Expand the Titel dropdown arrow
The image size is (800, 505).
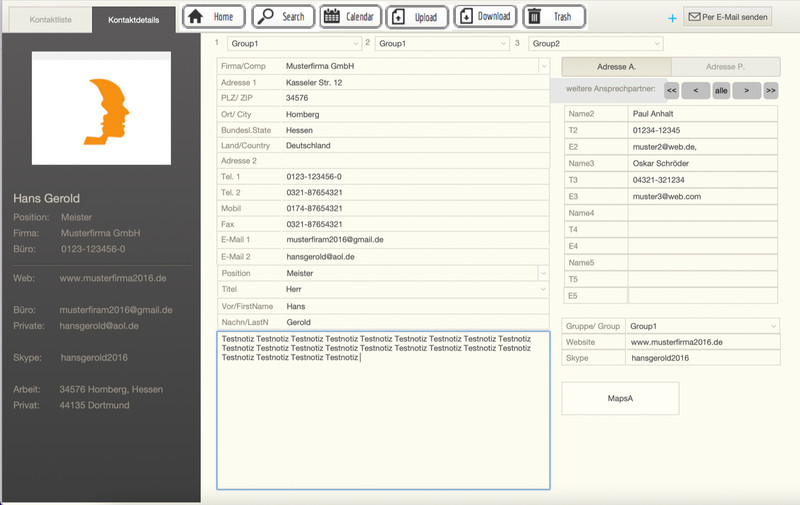tap(543, 289)
